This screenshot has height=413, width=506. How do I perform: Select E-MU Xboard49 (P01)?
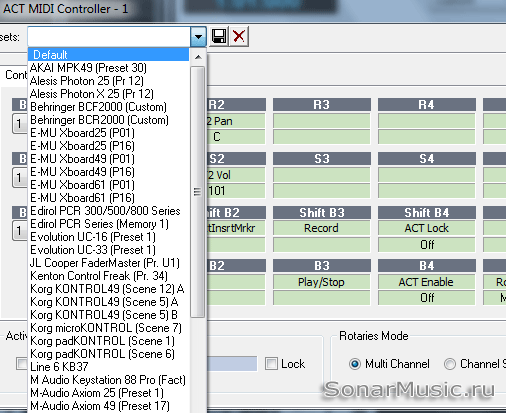point(108,159)
